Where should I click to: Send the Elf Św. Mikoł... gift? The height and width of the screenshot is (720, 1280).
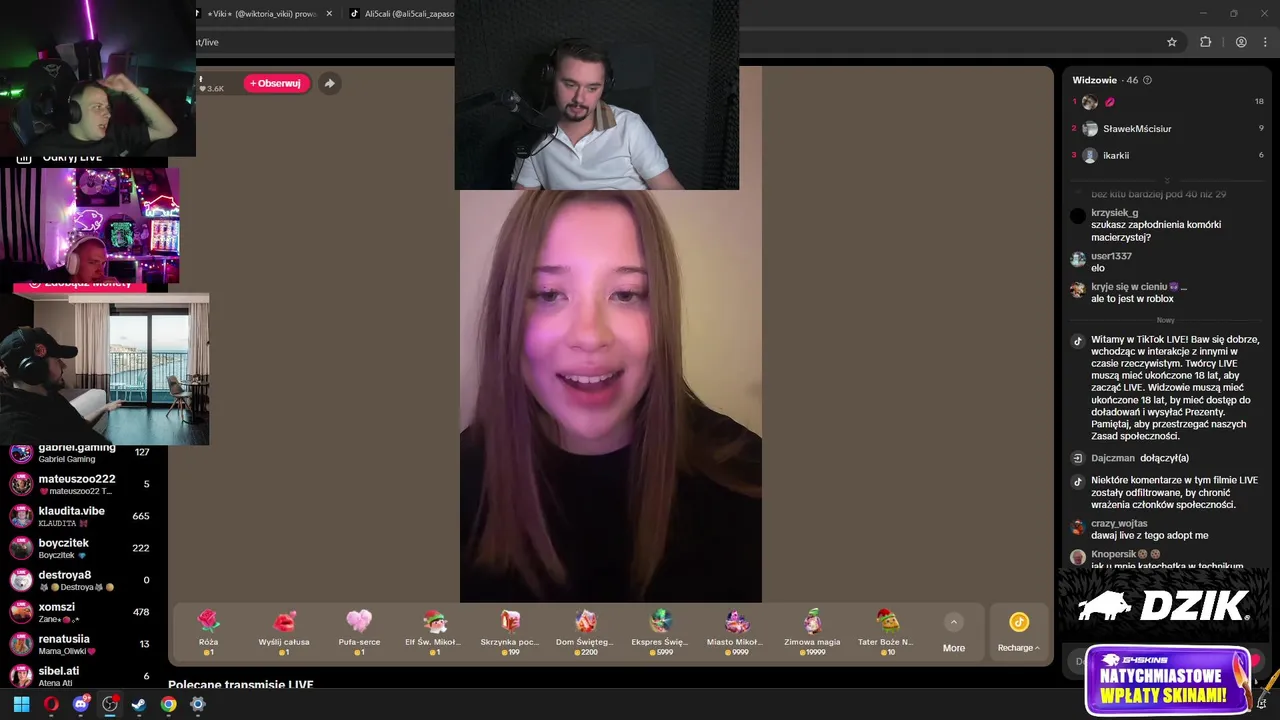click(x=434, y=632)
